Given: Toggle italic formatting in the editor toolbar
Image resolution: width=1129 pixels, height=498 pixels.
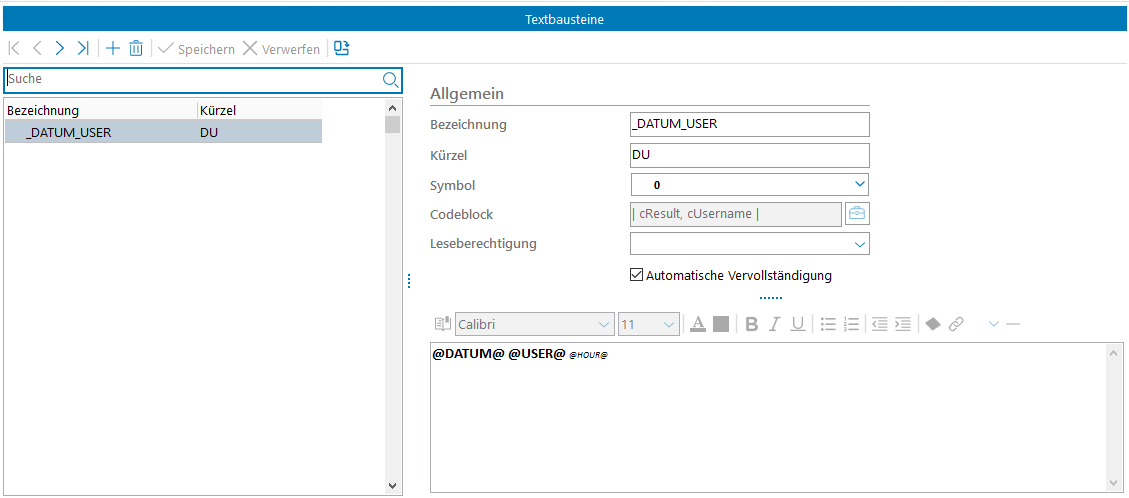Looking at the screenshot, I should click(774, 324).
